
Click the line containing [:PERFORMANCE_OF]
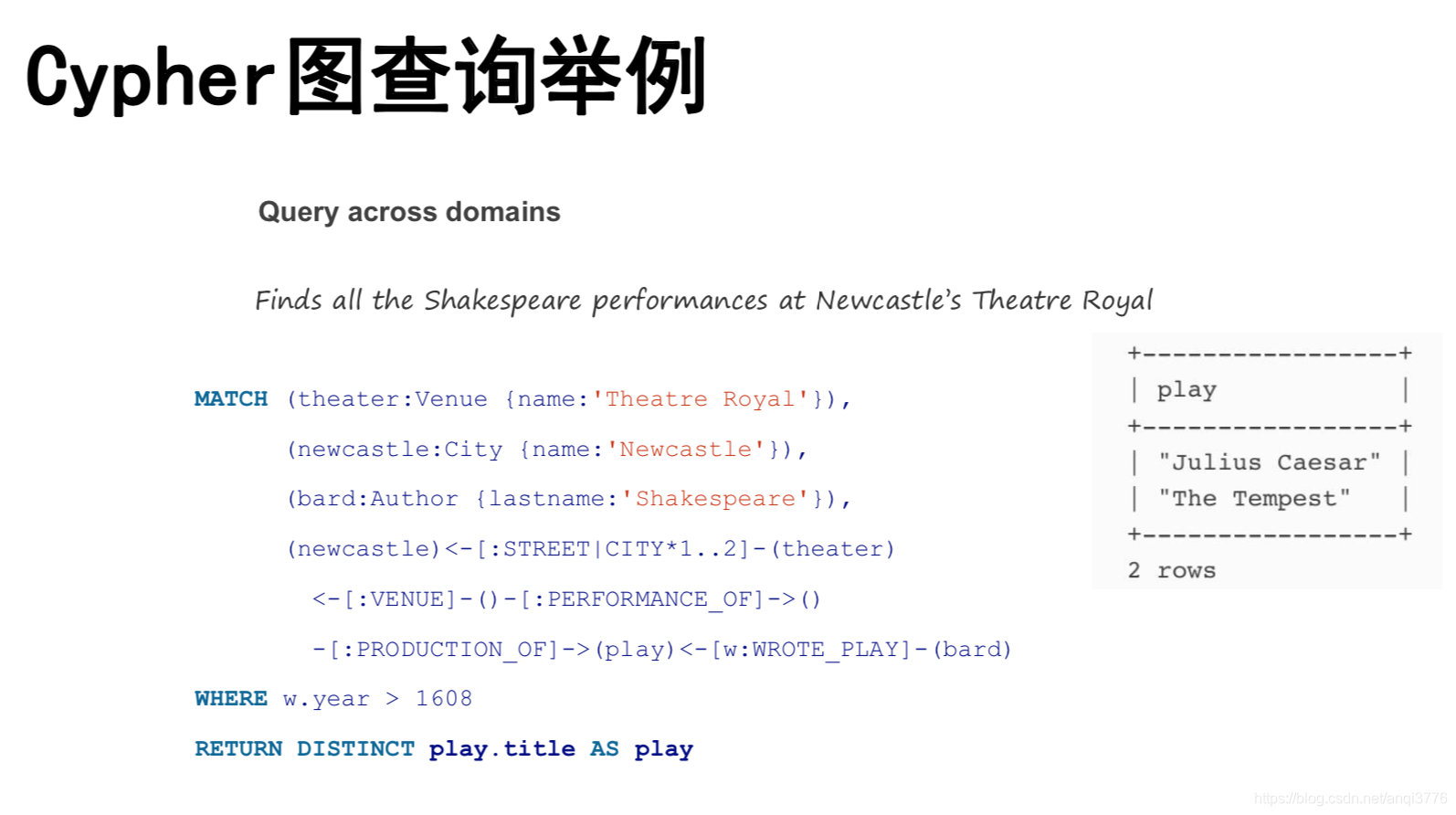[566, 599]
